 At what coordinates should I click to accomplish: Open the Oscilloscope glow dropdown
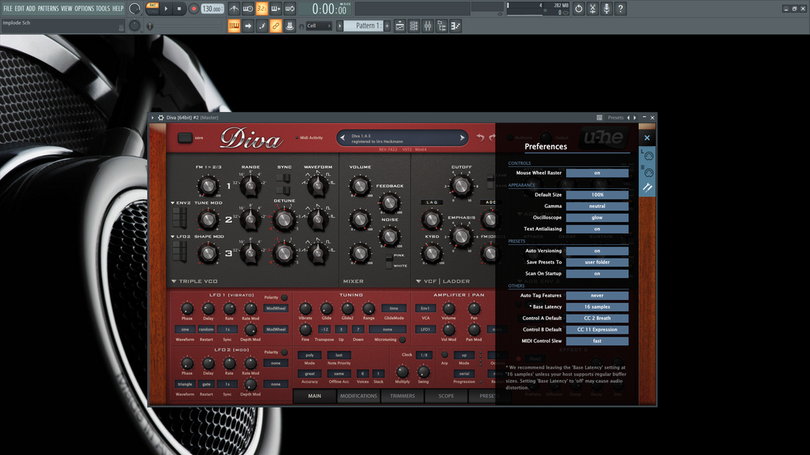tap(597, 217)
